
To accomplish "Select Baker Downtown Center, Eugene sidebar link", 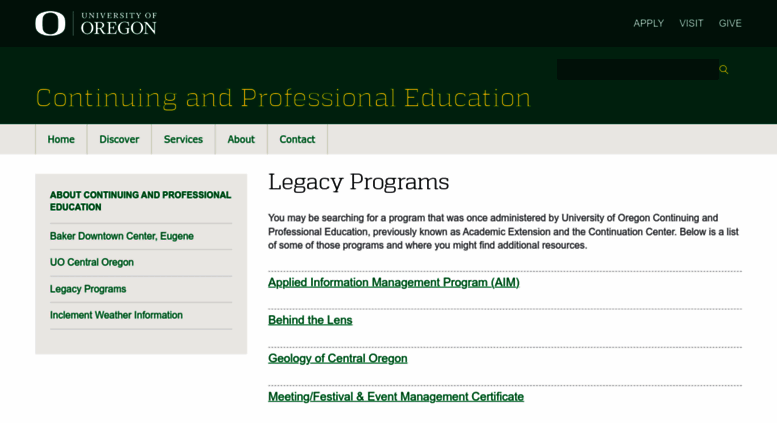I will 121,236.
